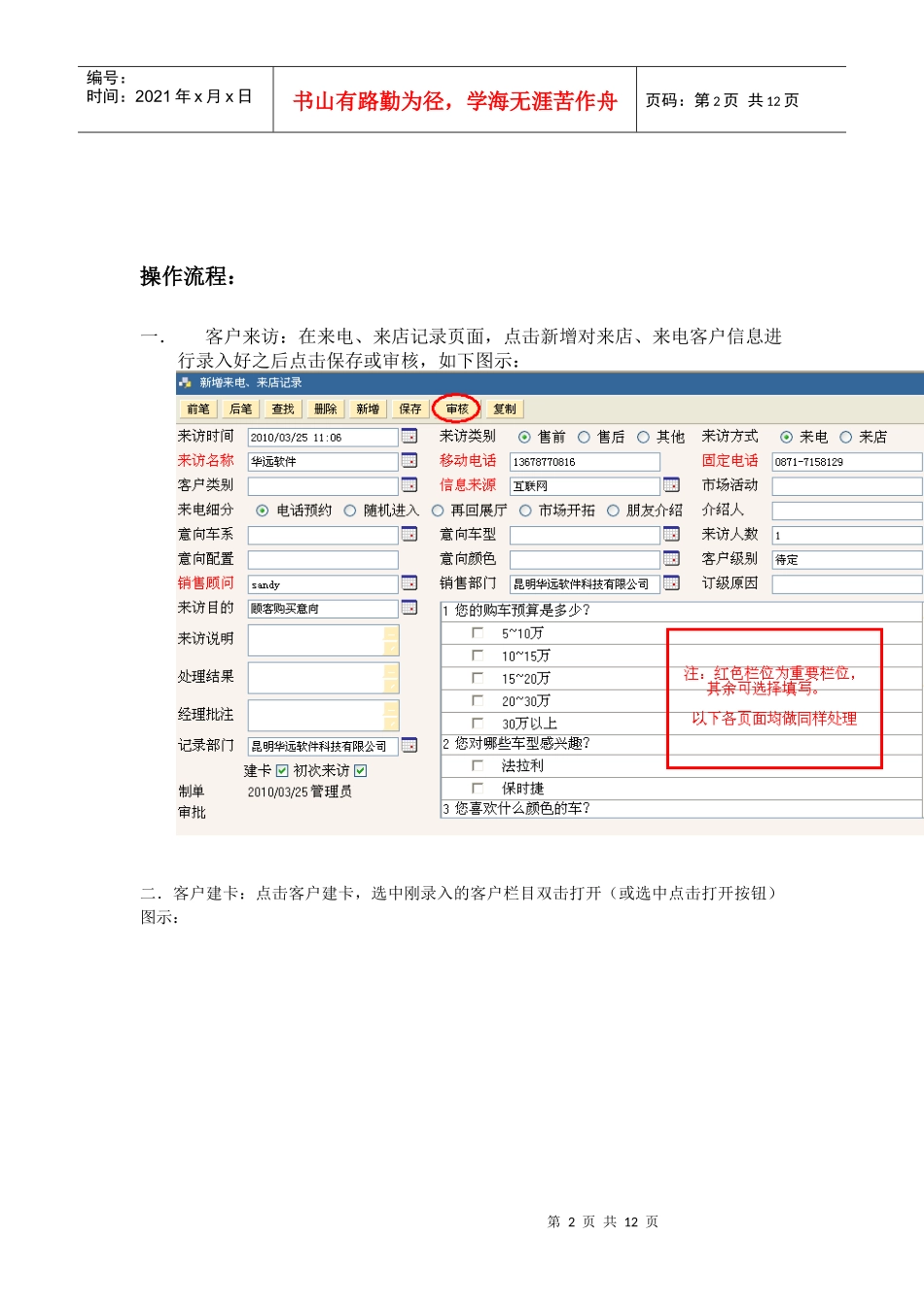The width and height of the screenshot is (924, 1307).
Task: Toggle the 建卡 checkbox
Action: coord(282,771)
